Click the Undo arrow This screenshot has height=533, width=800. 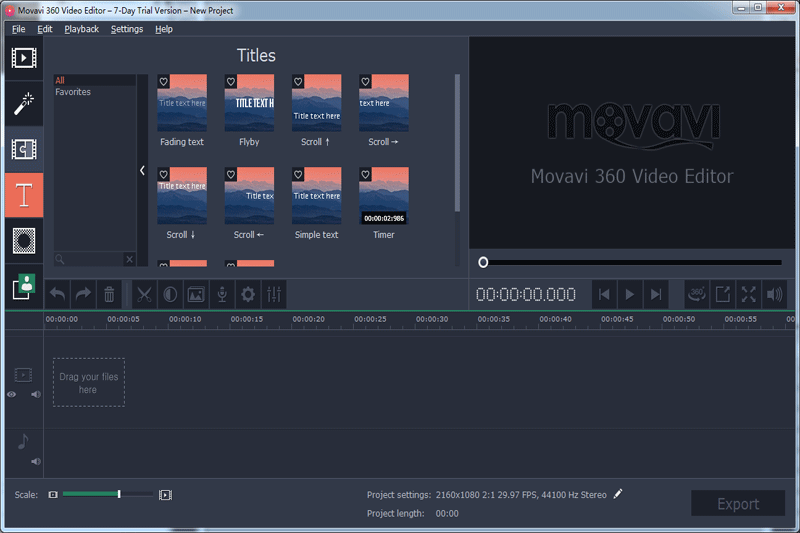58,294
